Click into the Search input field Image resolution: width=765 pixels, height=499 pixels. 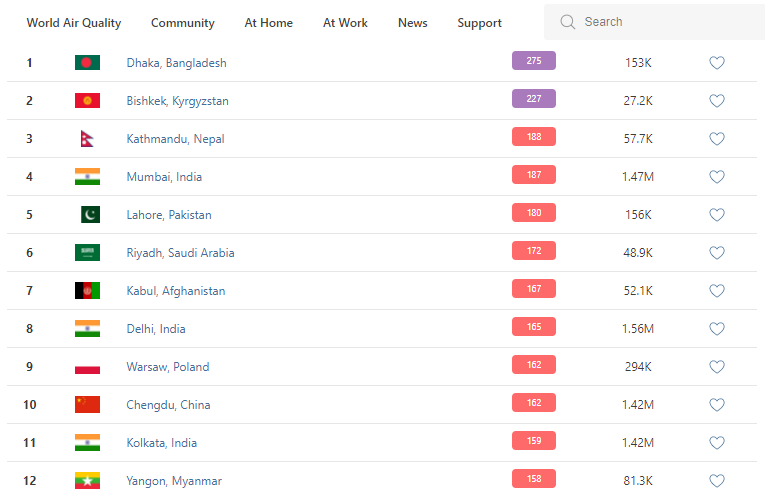coord(660,22)
